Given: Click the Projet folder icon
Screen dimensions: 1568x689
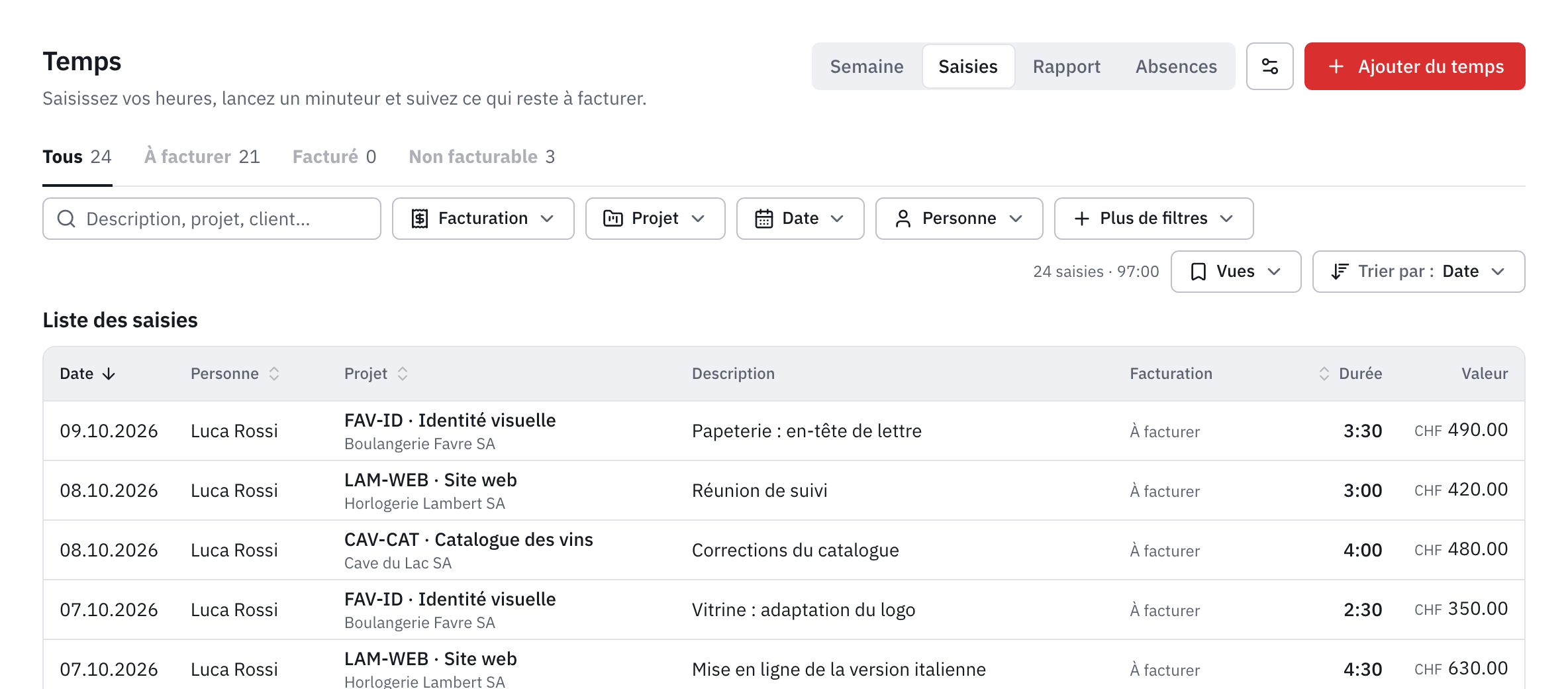Looking at the screenshot, I should click(613, 219).
